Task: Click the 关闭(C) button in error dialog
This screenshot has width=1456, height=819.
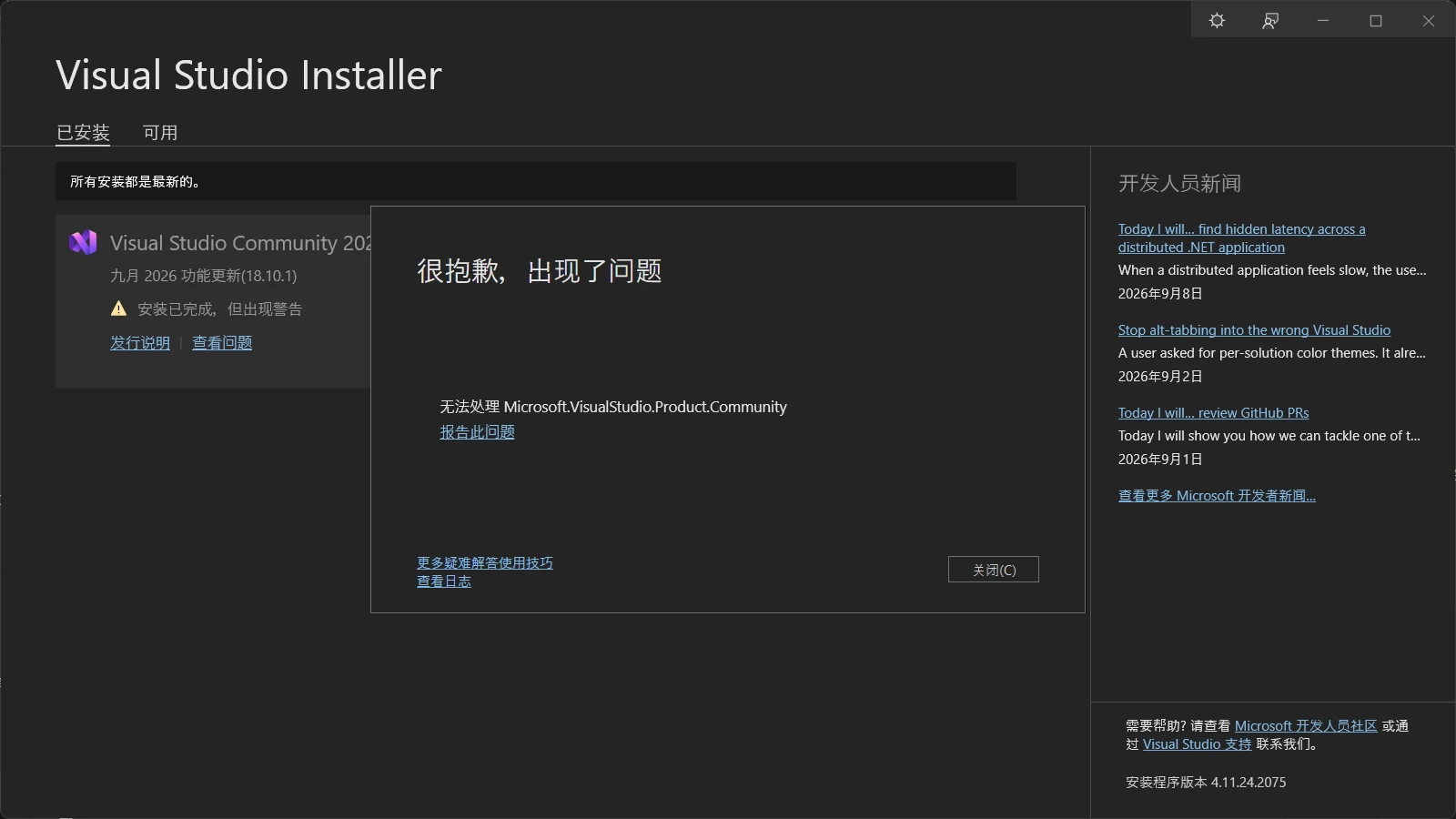Action: pyautogui.click(x=994, y=570)
